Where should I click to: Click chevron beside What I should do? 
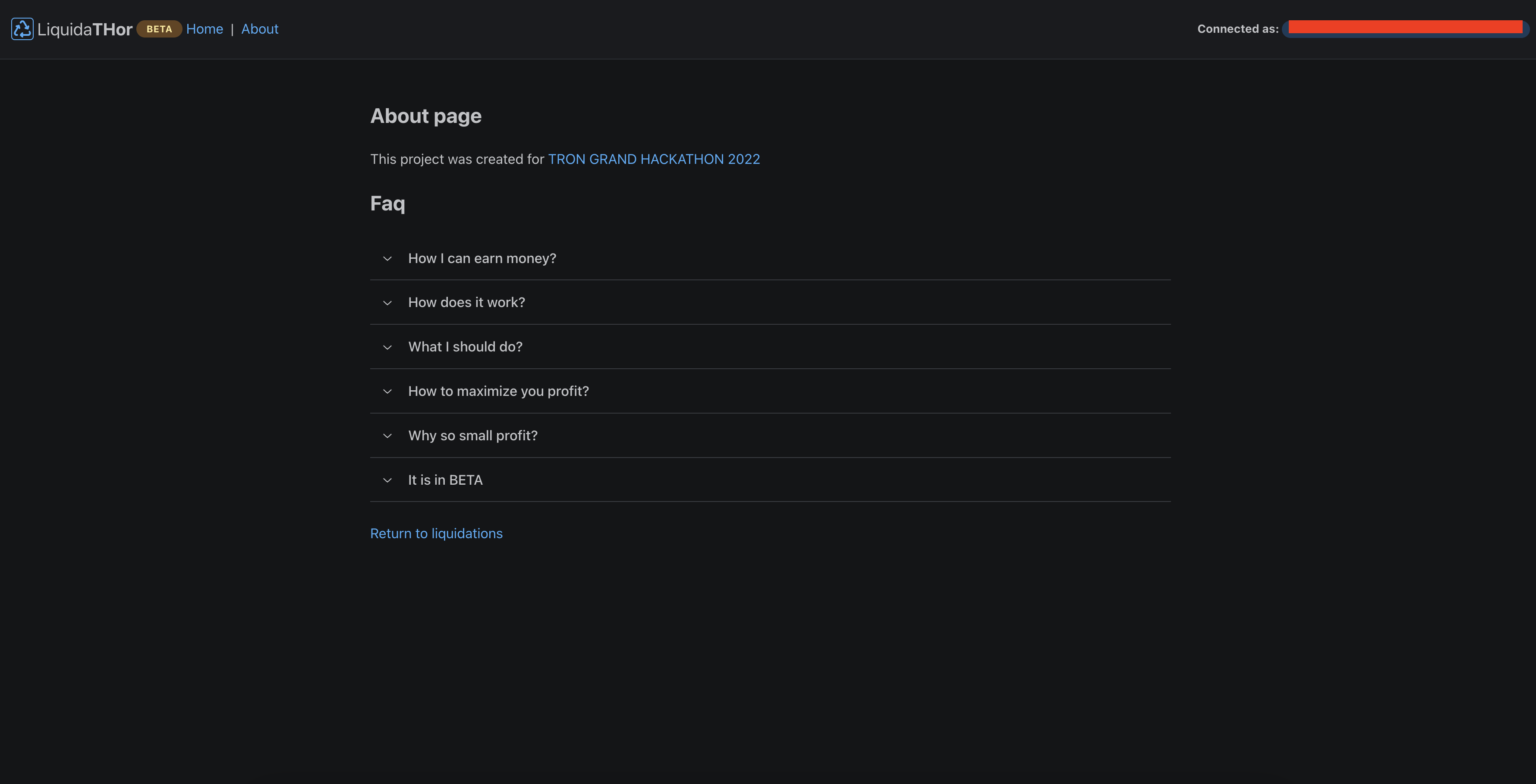[x=387, y=348]
